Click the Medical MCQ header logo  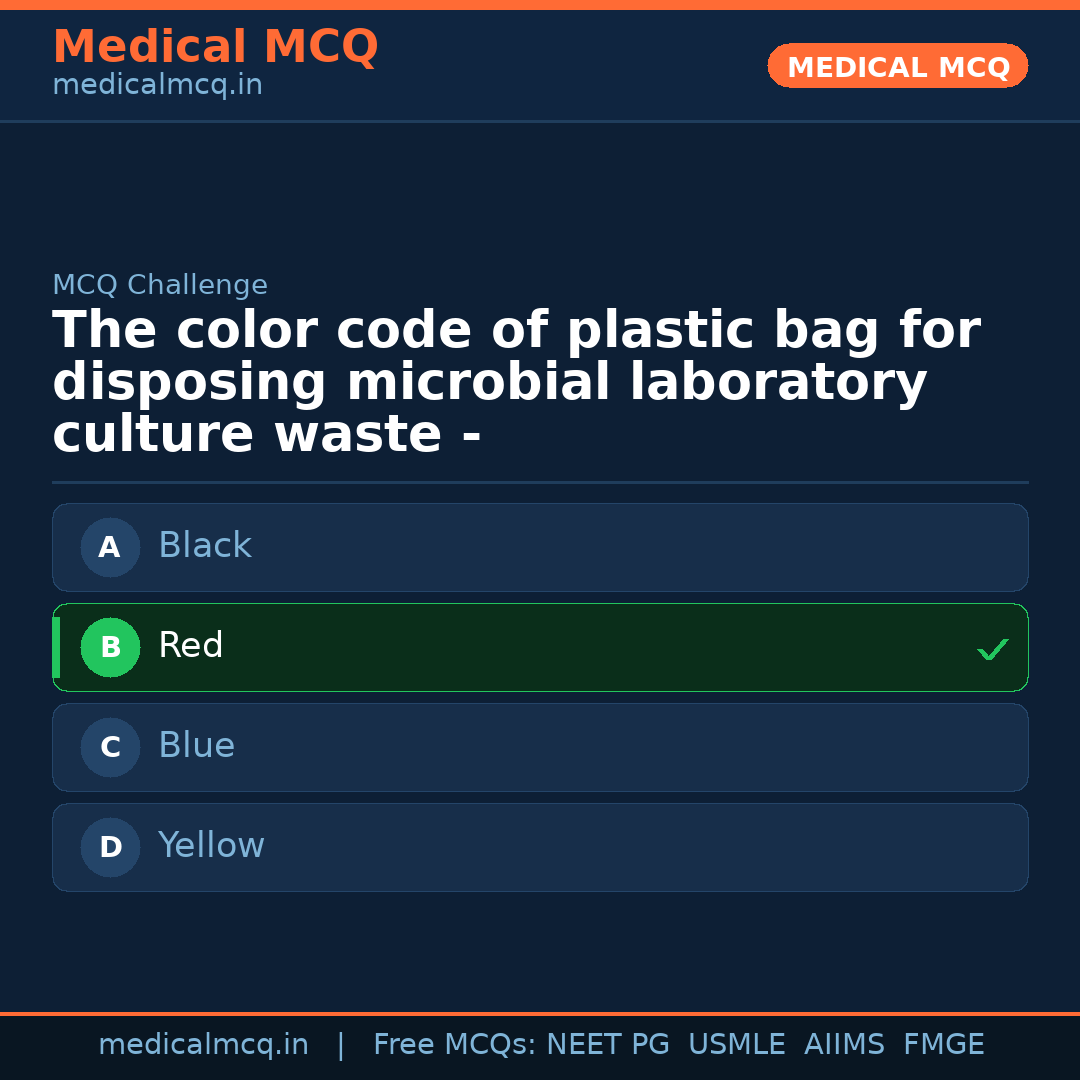click(x=215, y=46)
